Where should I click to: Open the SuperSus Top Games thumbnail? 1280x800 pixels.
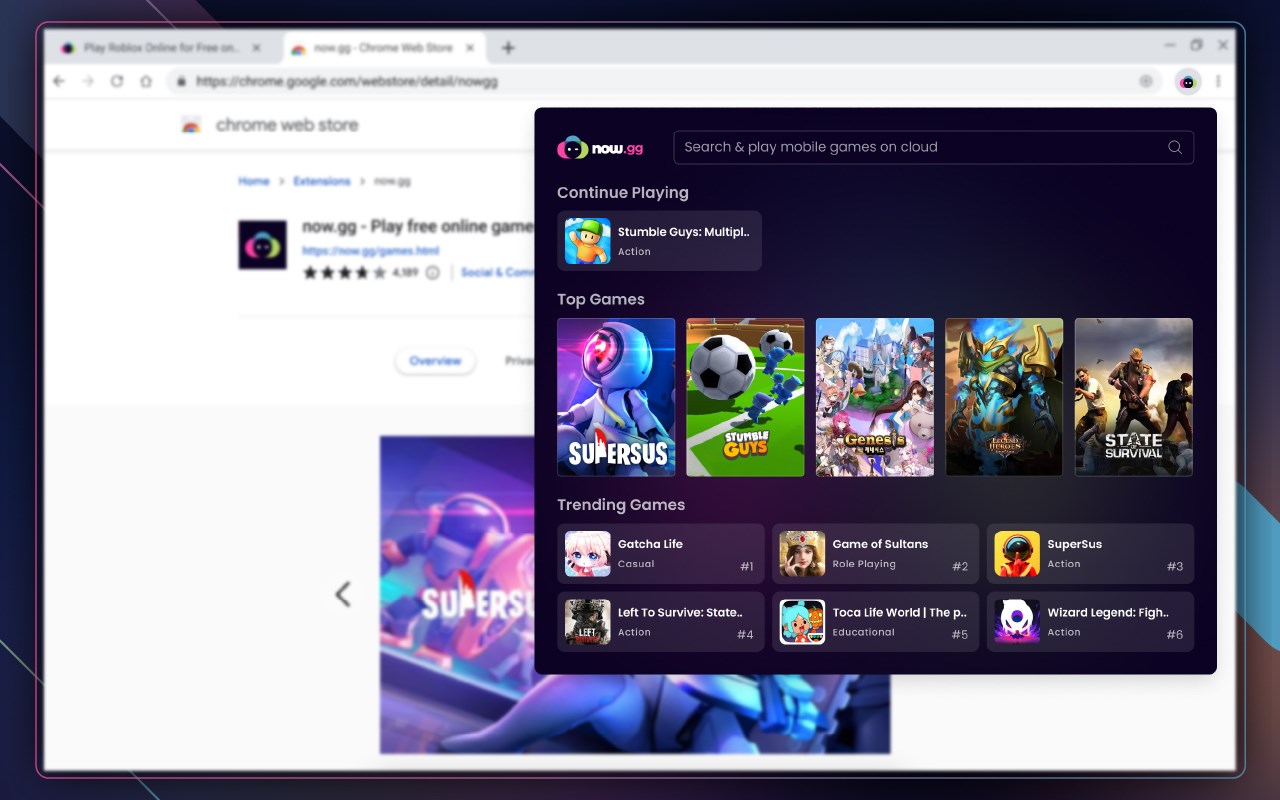[x=616, y=397]
